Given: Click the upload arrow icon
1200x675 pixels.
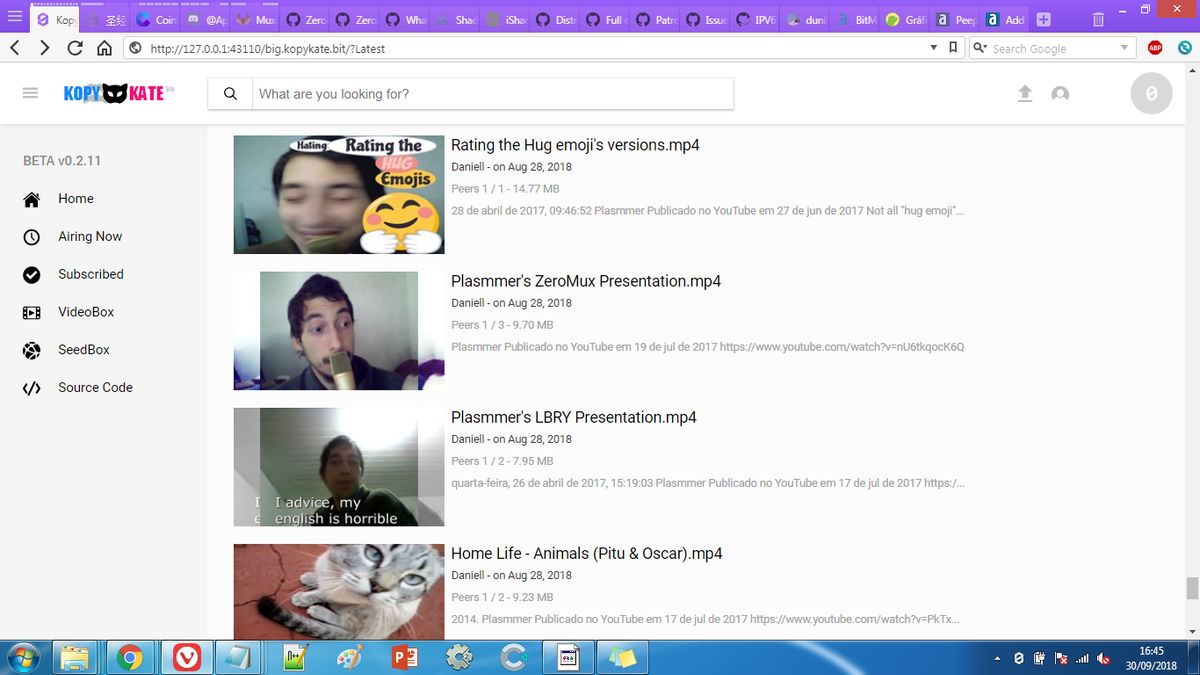Looking at the screenshot, I should pyautogui.click(x=1025, y=92).
